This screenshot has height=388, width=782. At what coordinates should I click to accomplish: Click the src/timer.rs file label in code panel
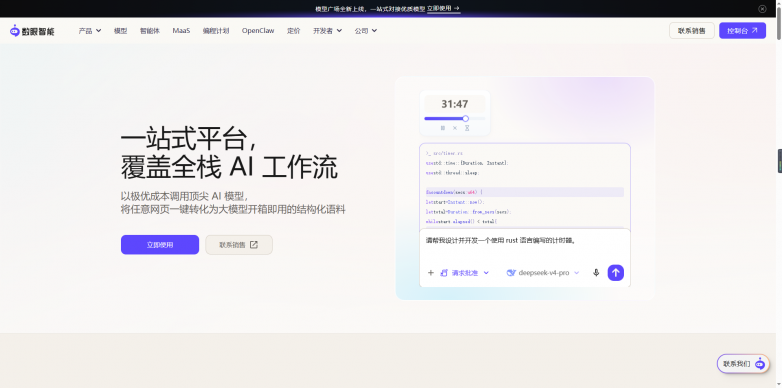tap(444, 154)
